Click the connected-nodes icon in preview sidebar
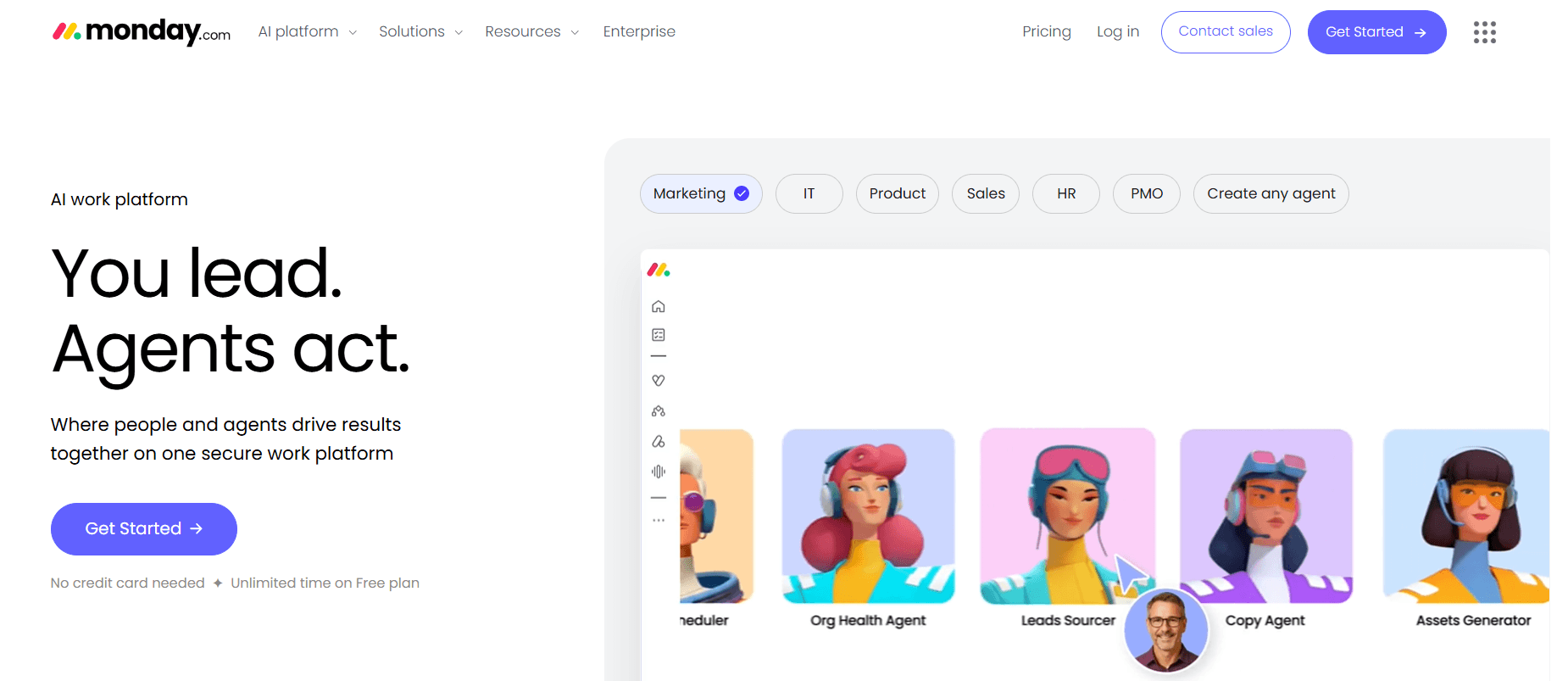Image resolution: width=1568 pixels, height=681 pixels. click(659, 411)
